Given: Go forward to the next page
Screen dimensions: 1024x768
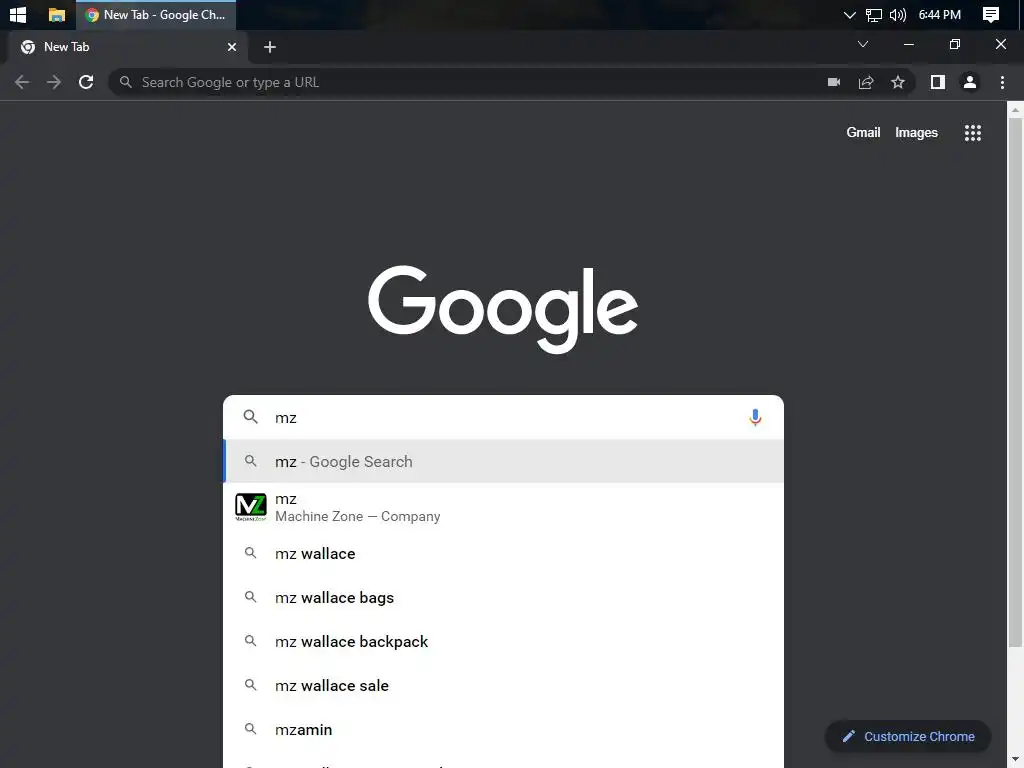Looking at the screenshot, I should (54, 82).
